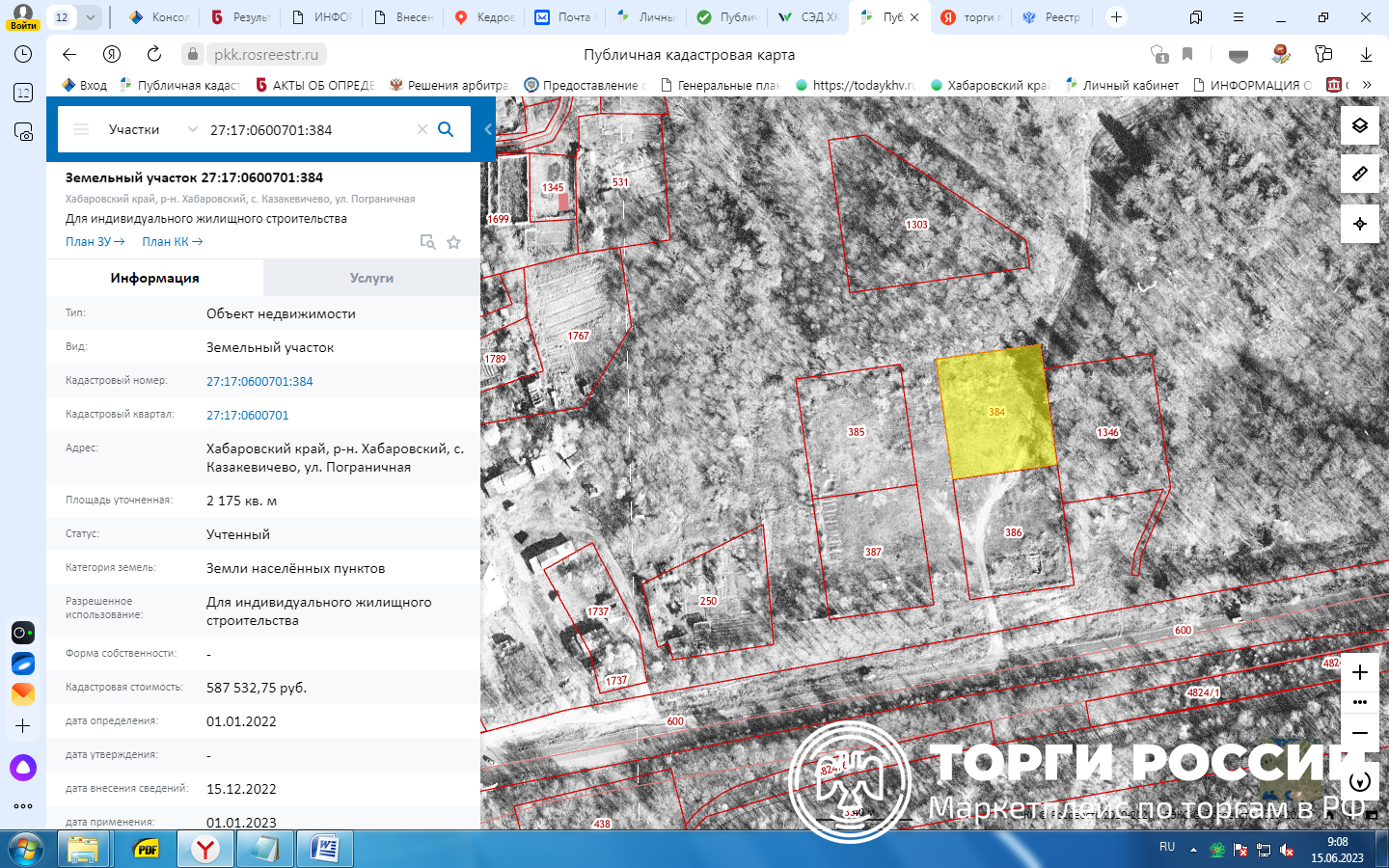
Task: Click volume muted tray icon
Action: [x=1286, y=850]
